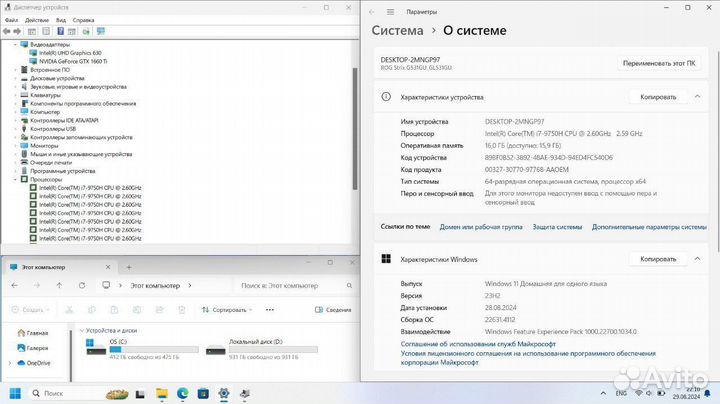The width and height of the screenshot is (720, 404).
Task: Open Explorer more options ellipsis
Action: pos(270,310)
